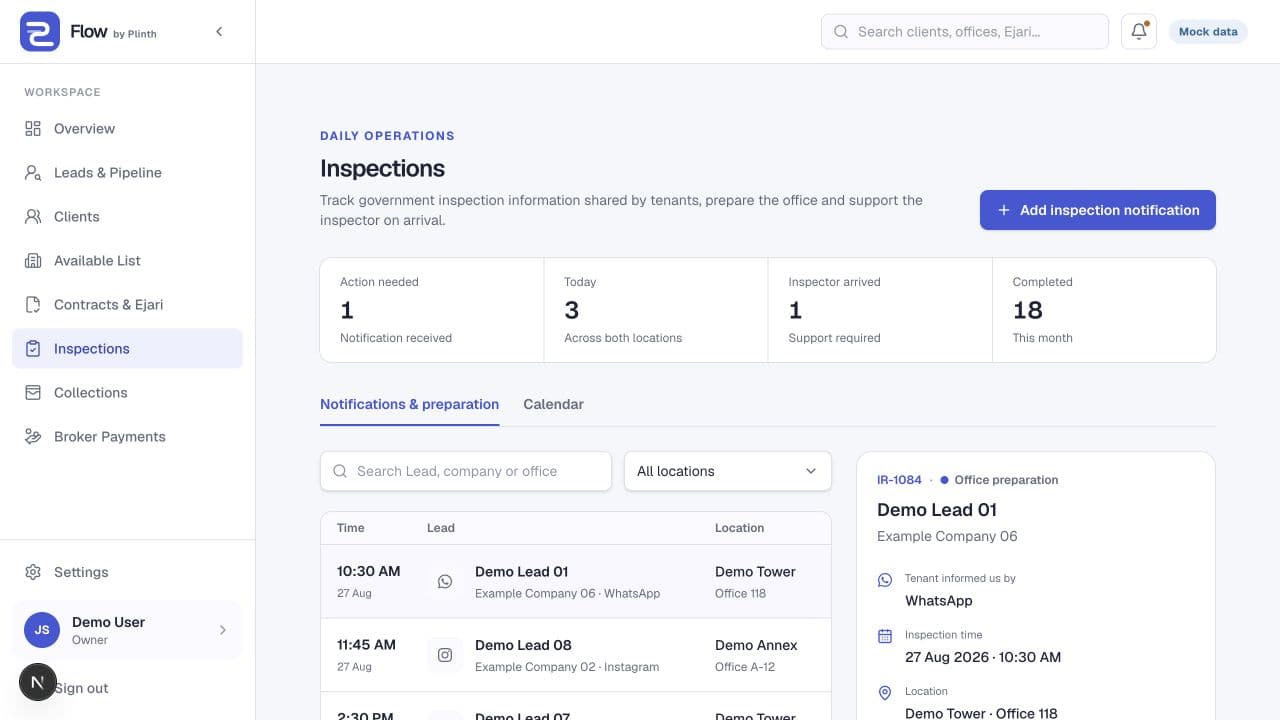Open the Settings sidebar label
Viewport: 1280px width, 720px height.
coord(81,572)
